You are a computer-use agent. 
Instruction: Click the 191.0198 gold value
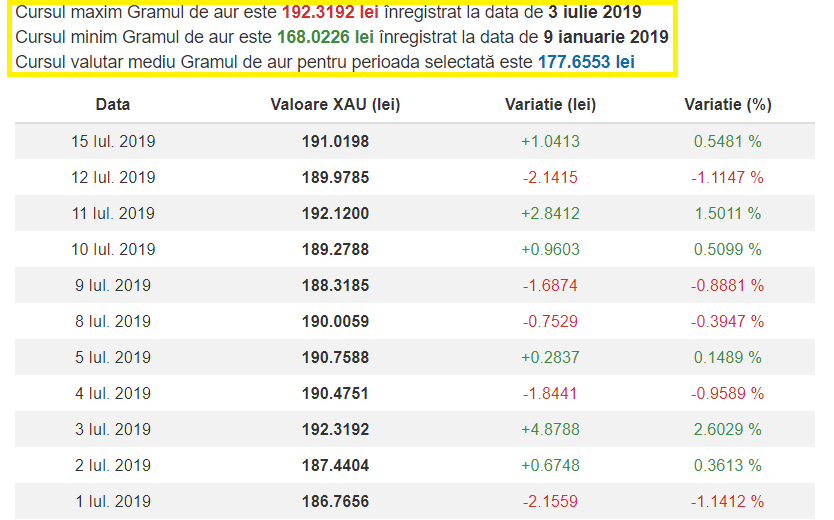335,141
